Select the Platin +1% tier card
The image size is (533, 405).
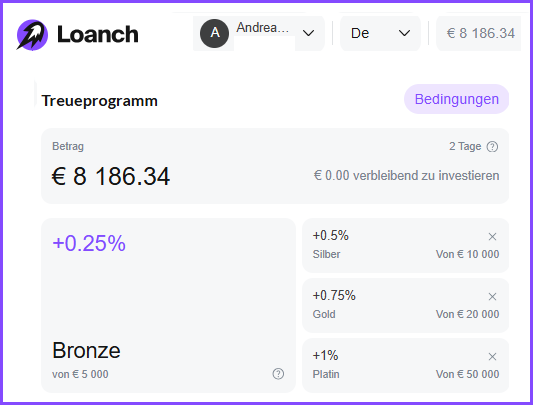[406, 365]
